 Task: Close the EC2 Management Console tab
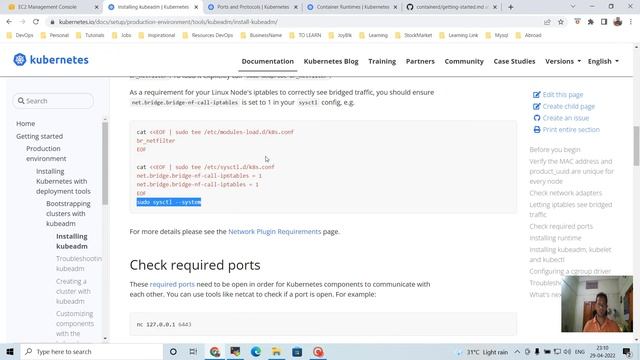tap(96, 7)
